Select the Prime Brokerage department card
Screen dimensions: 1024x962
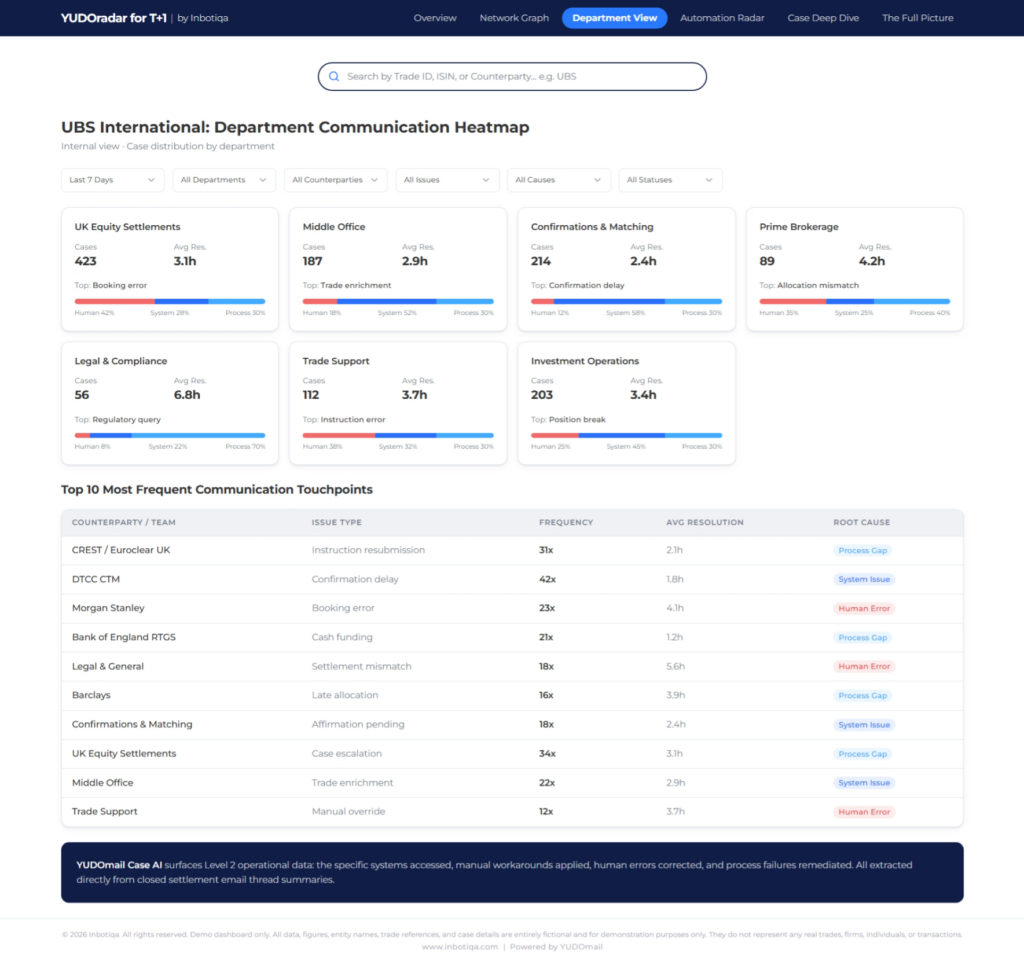pos(854,268)
